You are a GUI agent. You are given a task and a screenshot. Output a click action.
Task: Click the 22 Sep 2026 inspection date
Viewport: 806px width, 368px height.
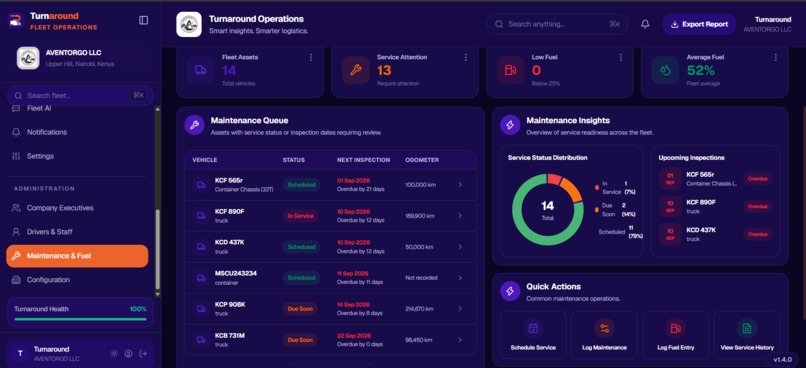tap(353, 336)
